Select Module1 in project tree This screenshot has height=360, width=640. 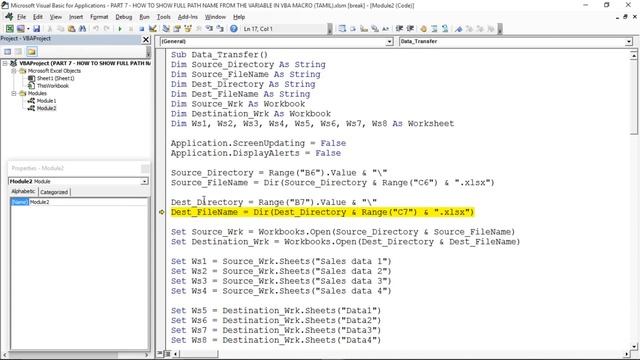tap(47, 101)
